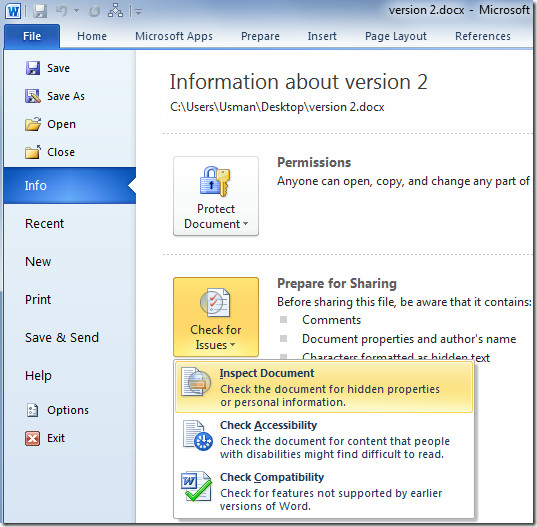This screenshot has height=527, width=537.
Task: Click the Options icon in sidebar
Action: pyautogui.click(x=33, y=410)
